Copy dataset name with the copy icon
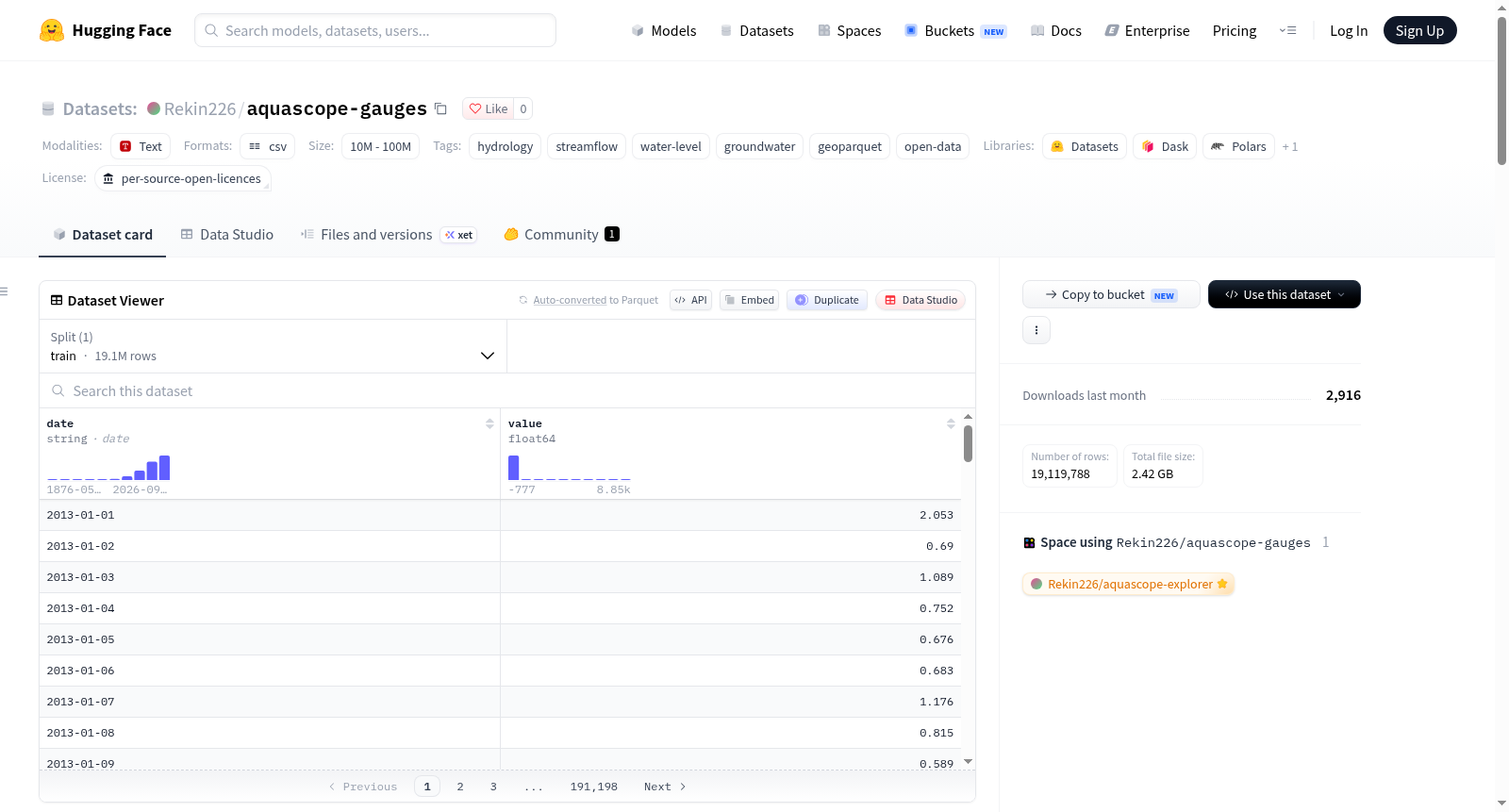This screenshot has width=1509, height=812. point(440,108)
